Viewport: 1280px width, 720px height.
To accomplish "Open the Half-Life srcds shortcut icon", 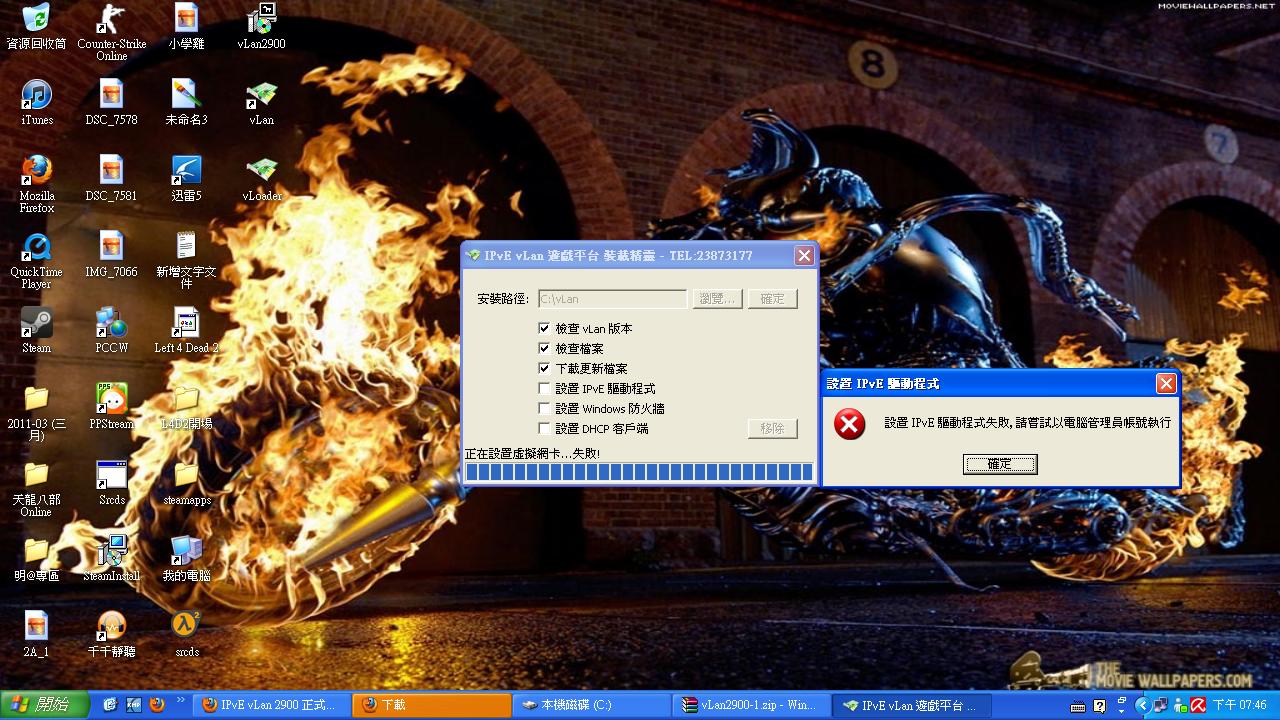I will pos(186,634).
